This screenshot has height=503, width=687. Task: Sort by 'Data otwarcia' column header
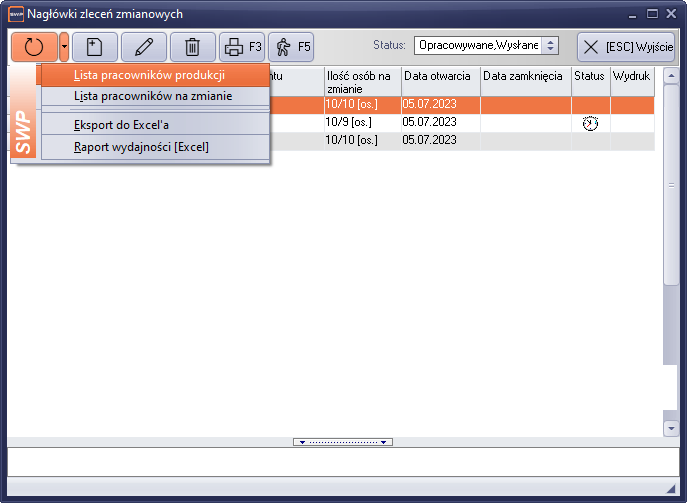pyautogui.click(x=440, y=76)
